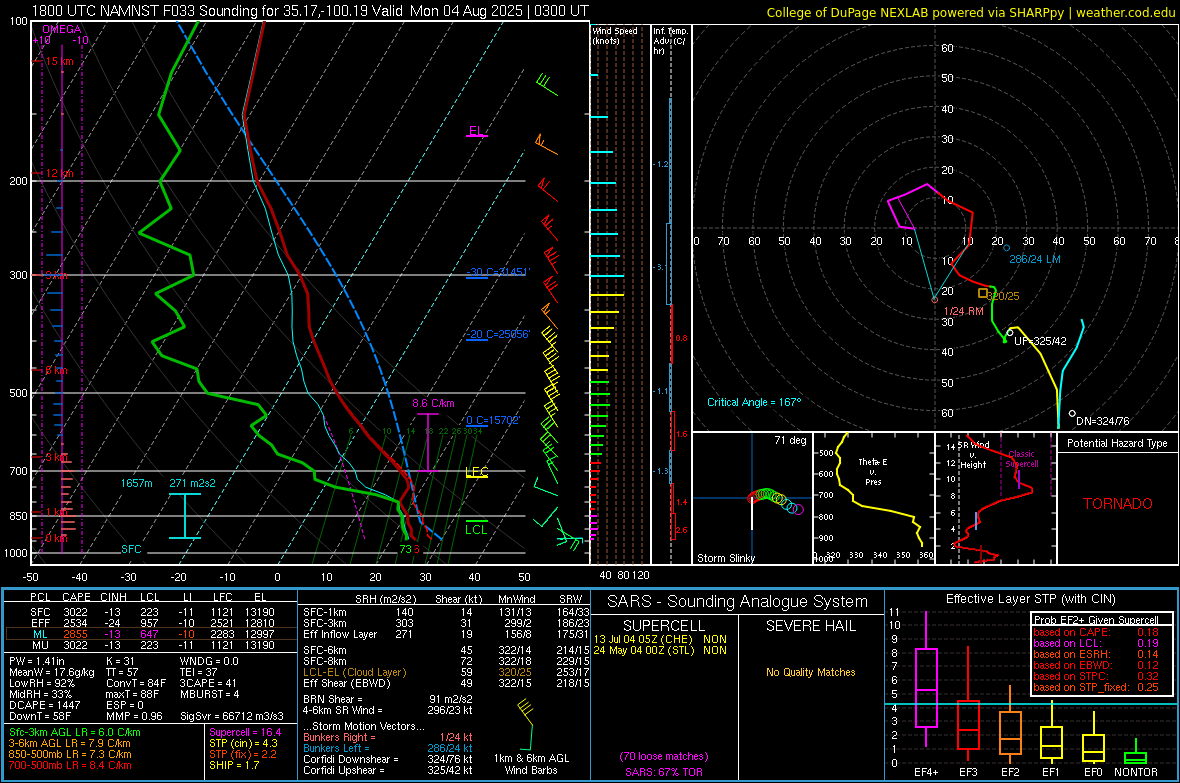Click the SHIP = 1.7 value

click(x=234, y=766)
